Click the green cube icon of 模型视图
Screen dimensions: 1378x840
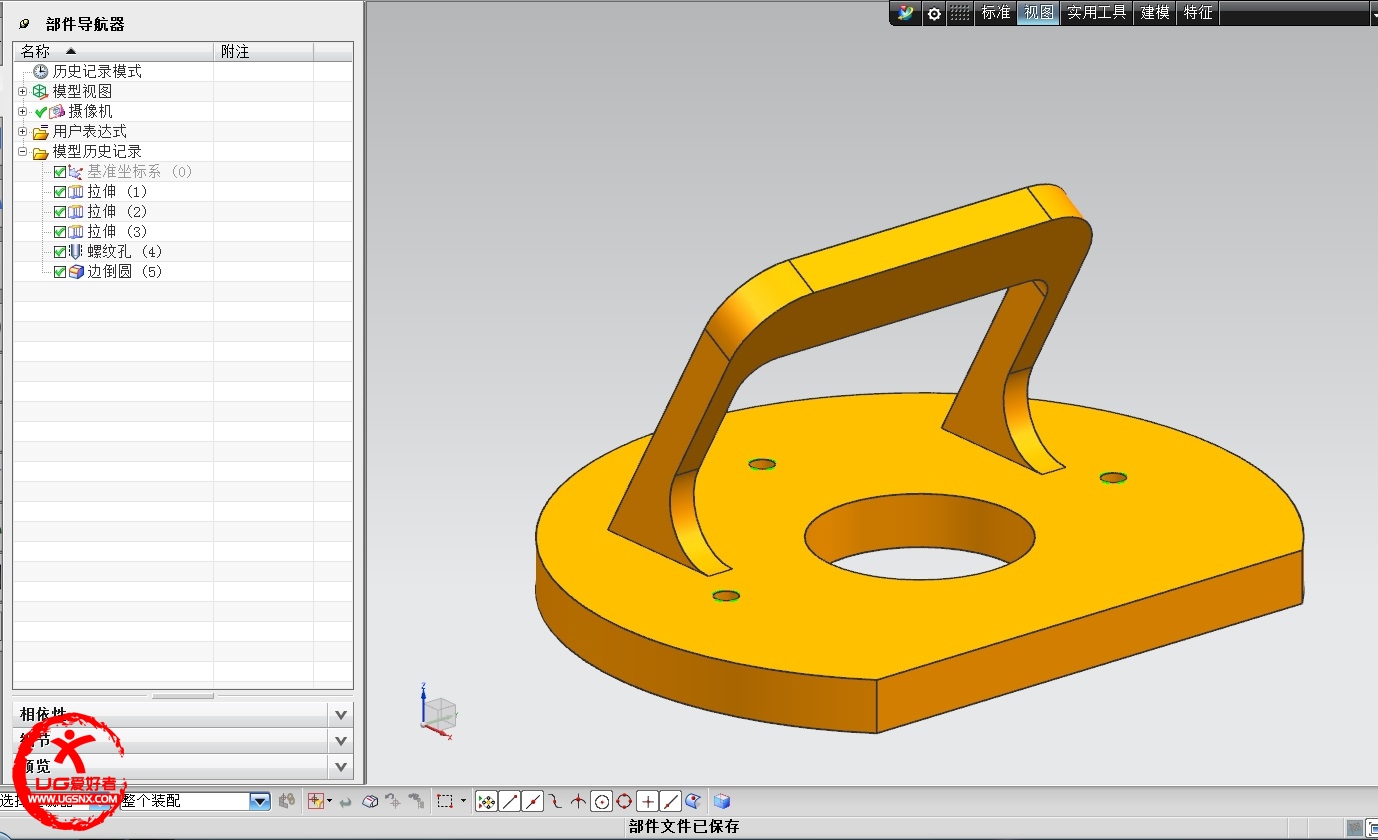click(40, 91)
